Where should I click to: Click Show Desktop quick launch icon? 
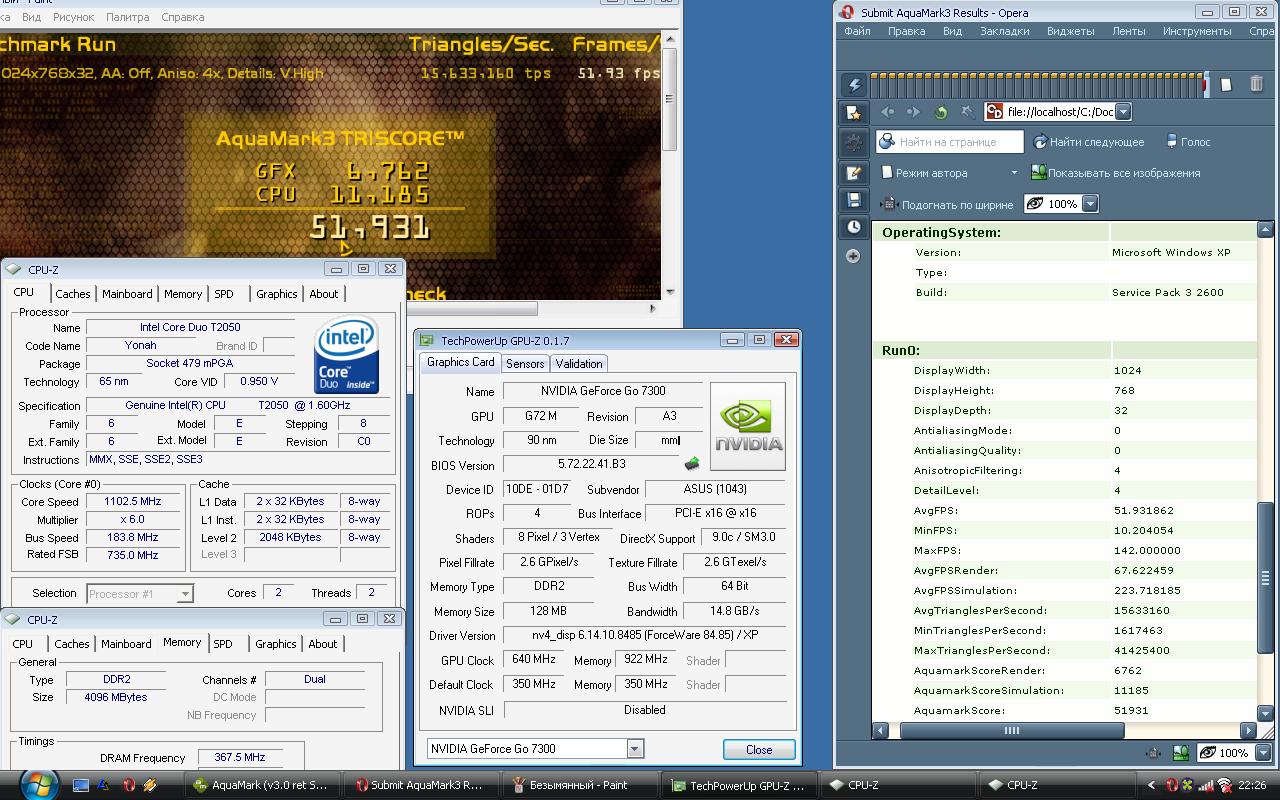point(82,785)
